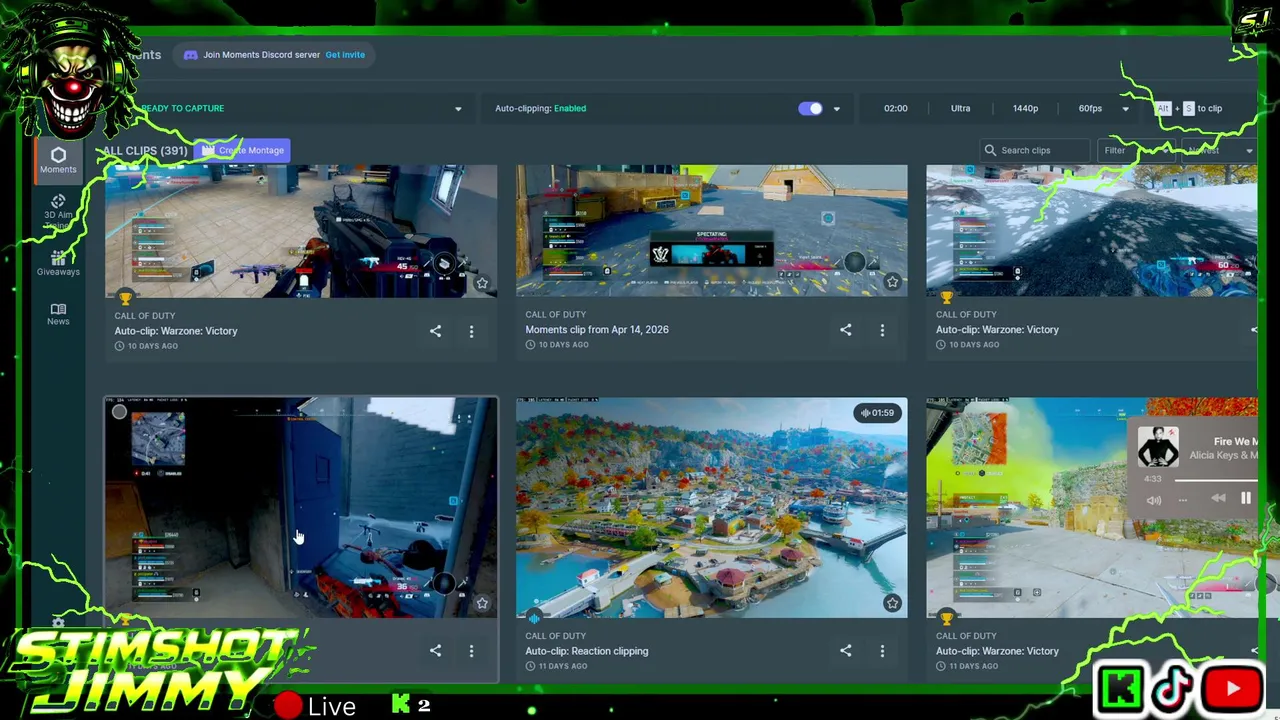Open more options for Apr 14 clip

882,330
